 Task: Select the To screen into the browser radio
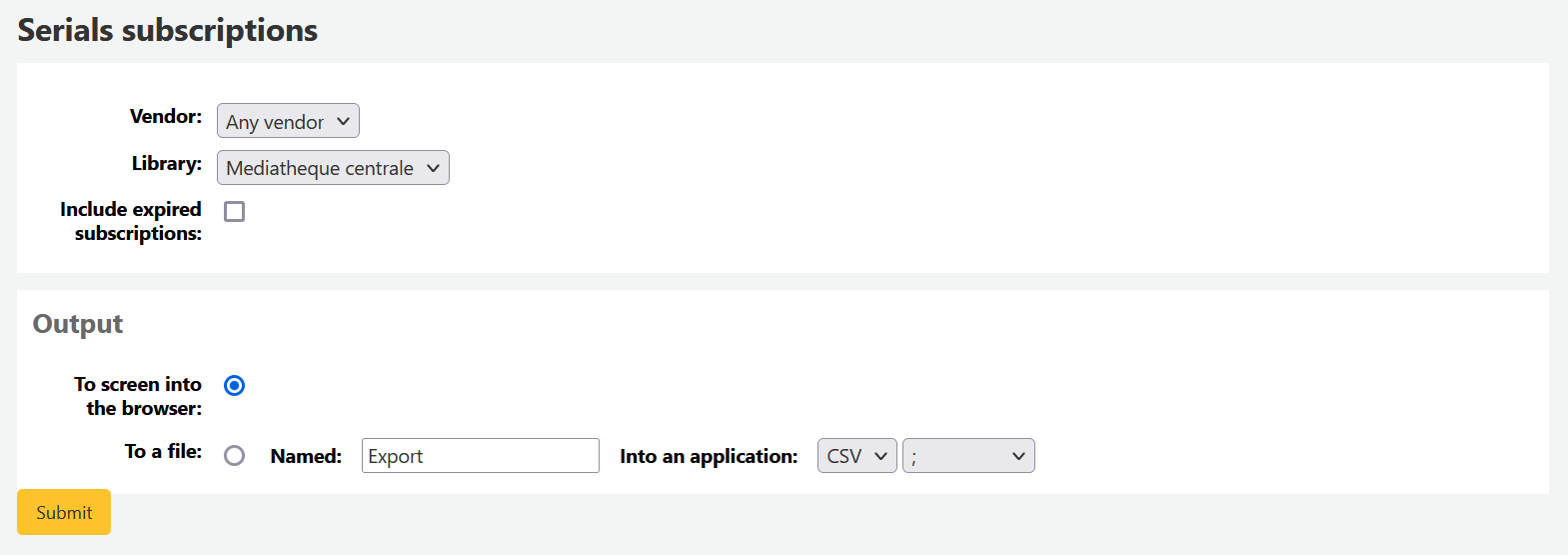pyautogui.click(x=235, y=386)
